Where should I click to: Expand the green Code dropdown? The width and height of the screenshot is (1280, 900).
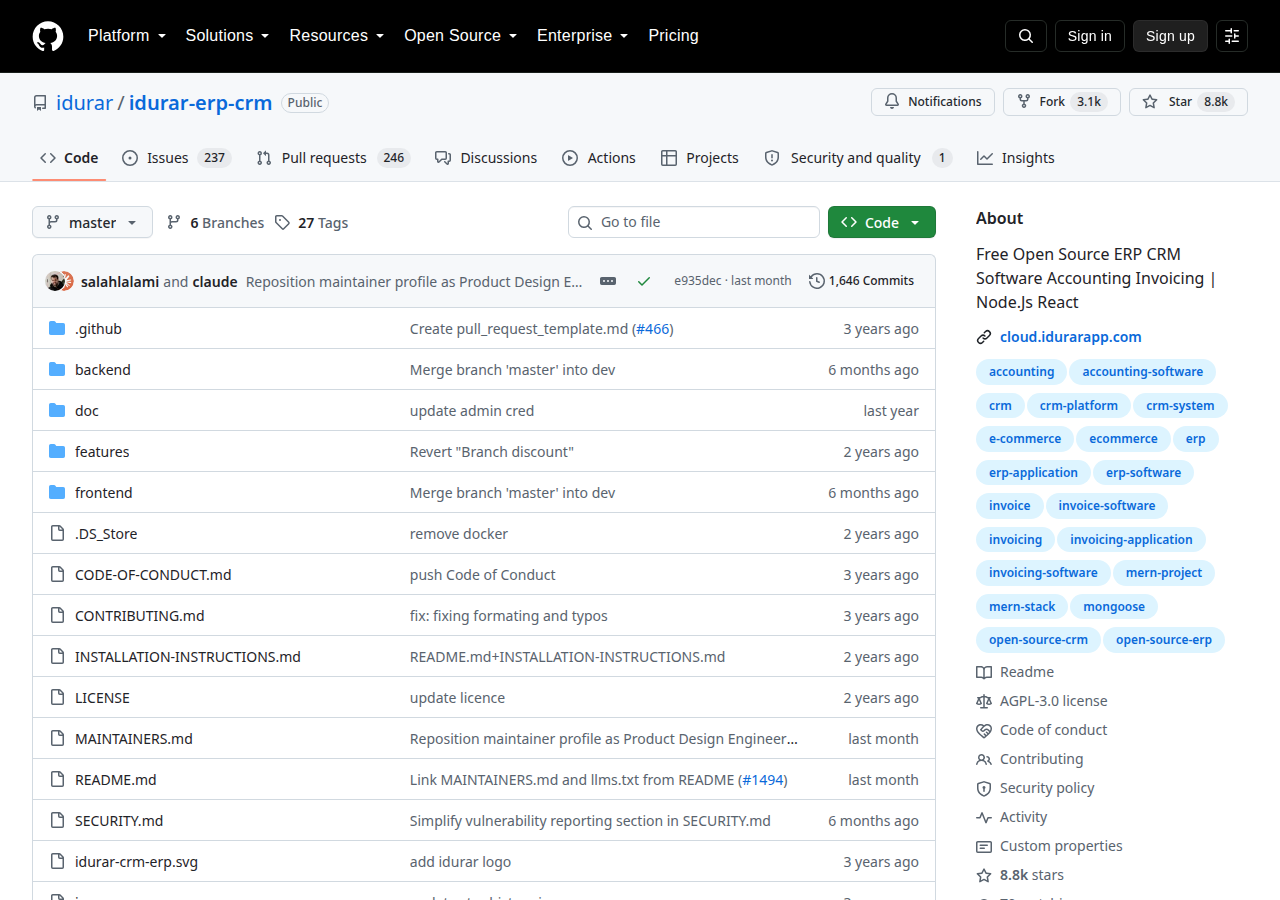pyautogui.click(x=882, y=222)
